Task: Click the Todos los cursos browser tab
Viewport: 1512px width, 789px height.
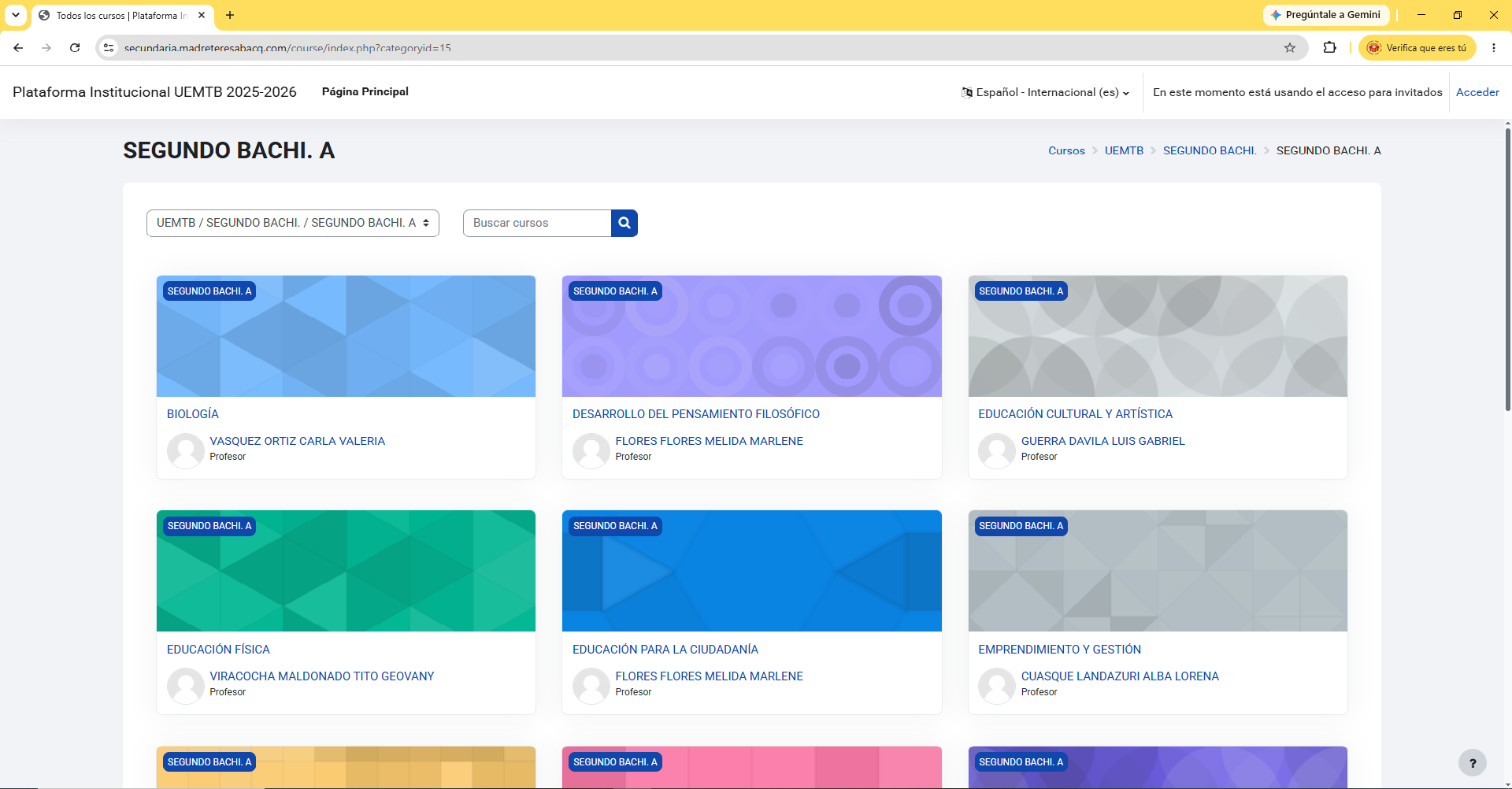Action: [122, 15]
